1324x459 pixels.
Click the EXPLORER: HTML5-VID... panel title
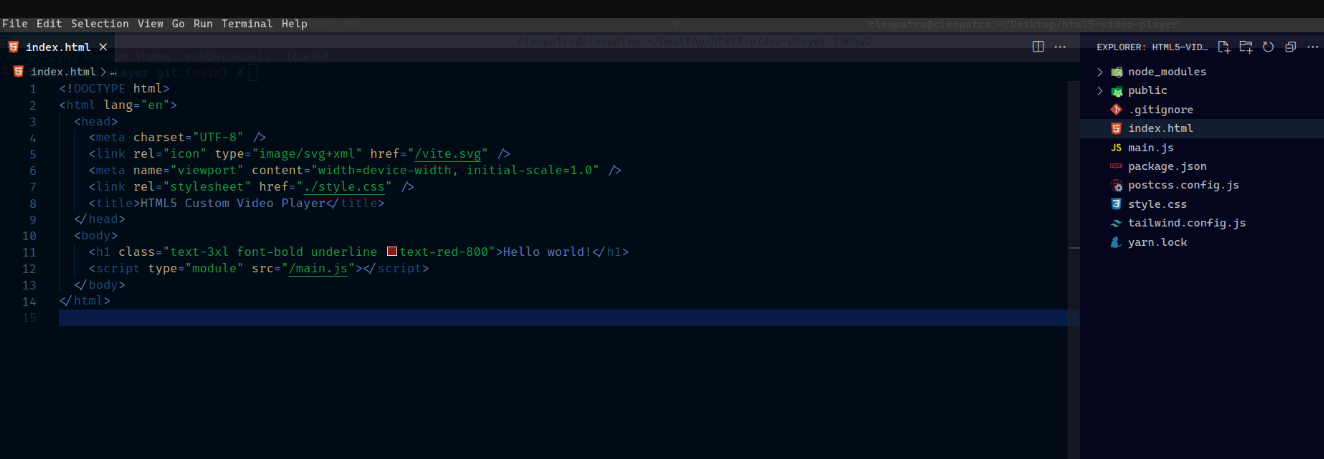[x=1152, y=47]
